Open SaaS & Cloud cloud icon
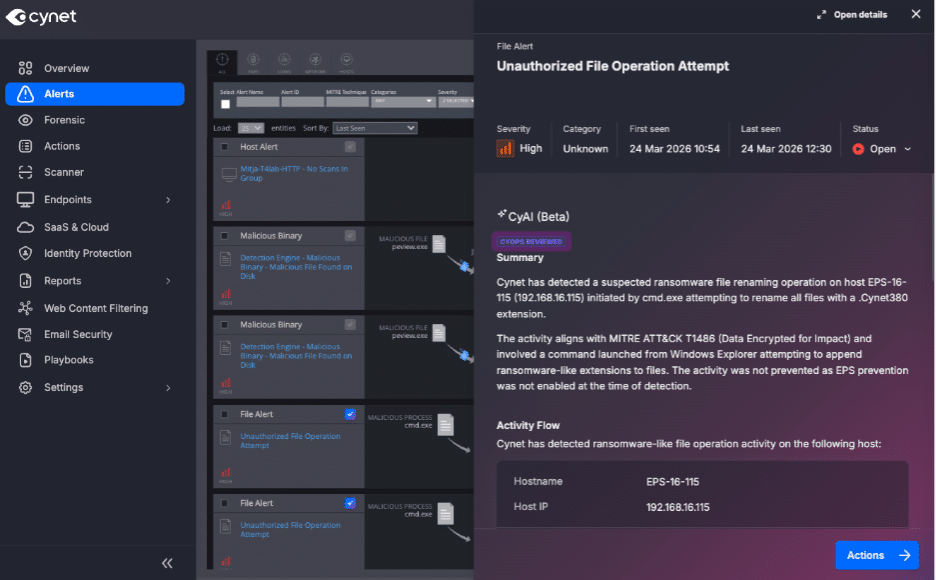Image resolution: width=936 pixels, height=580 pixels. click(x=26, y=227)
